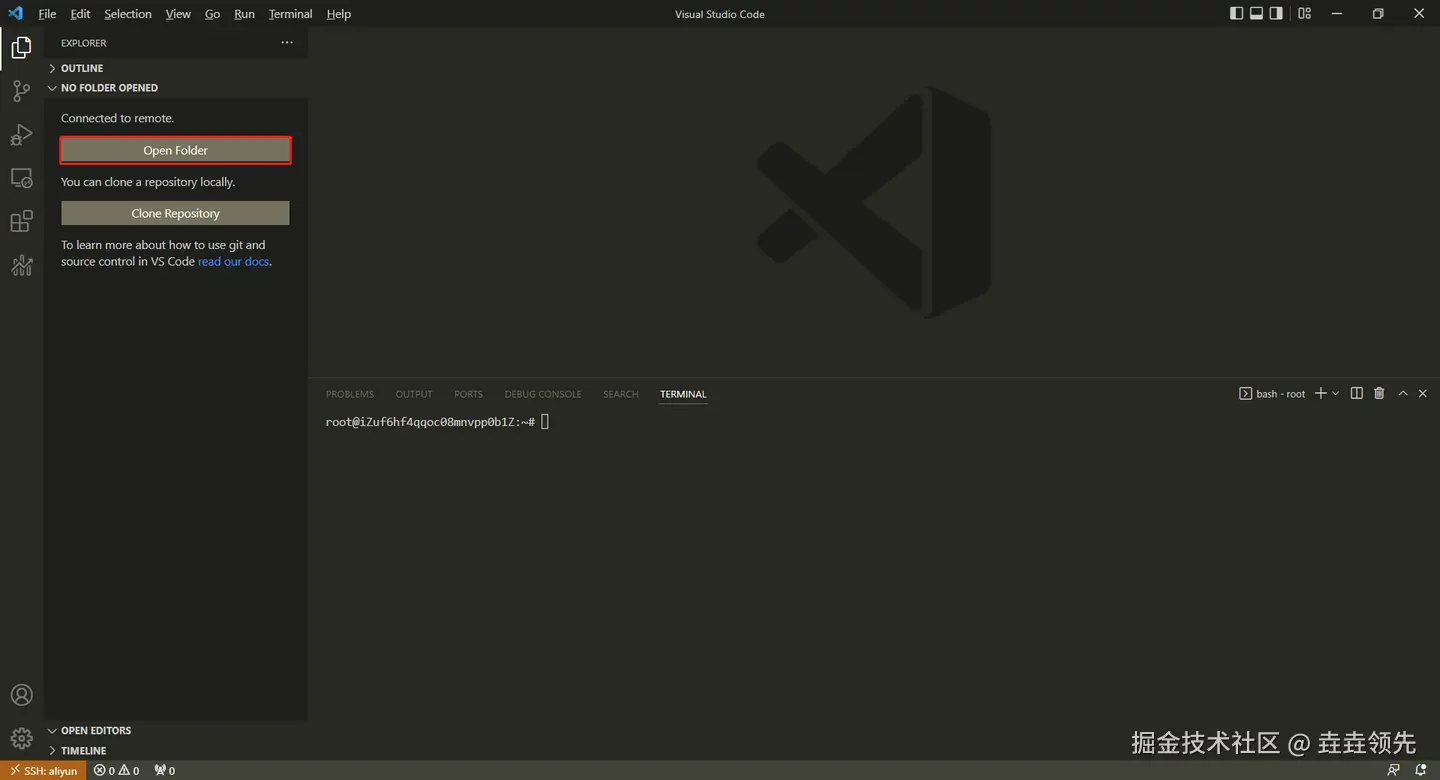Switch to the PORTS panel tab
Screen dimensions: 1440x780
pos(468,394)
